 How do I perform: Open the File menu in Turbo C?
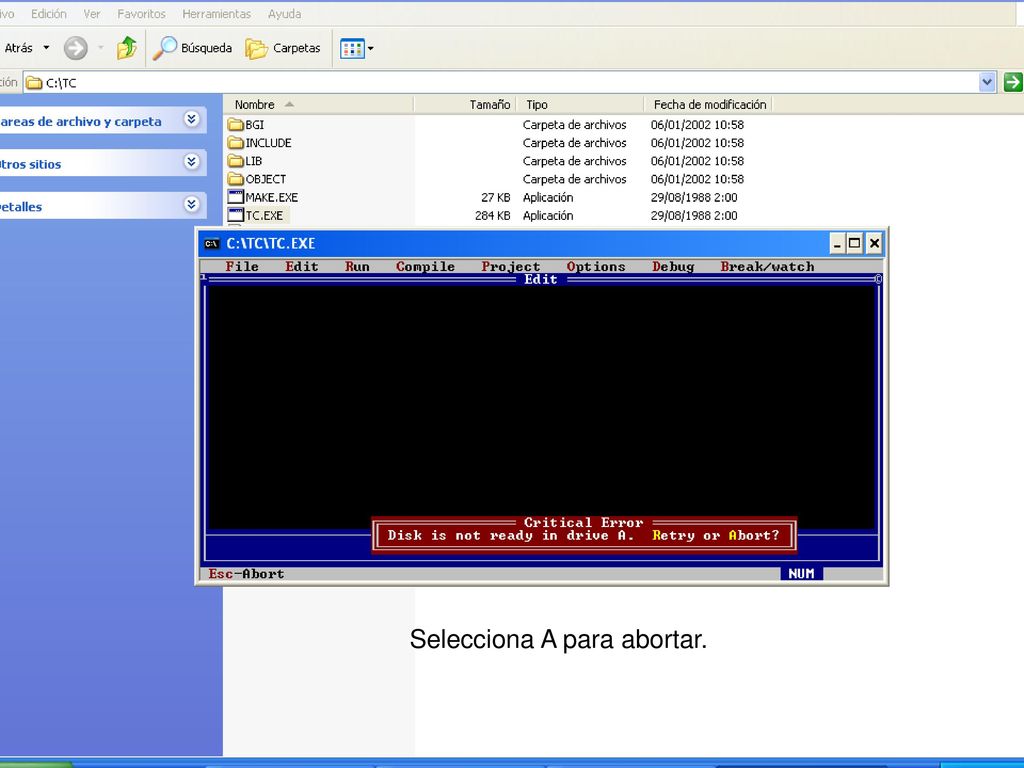point(242,266)
